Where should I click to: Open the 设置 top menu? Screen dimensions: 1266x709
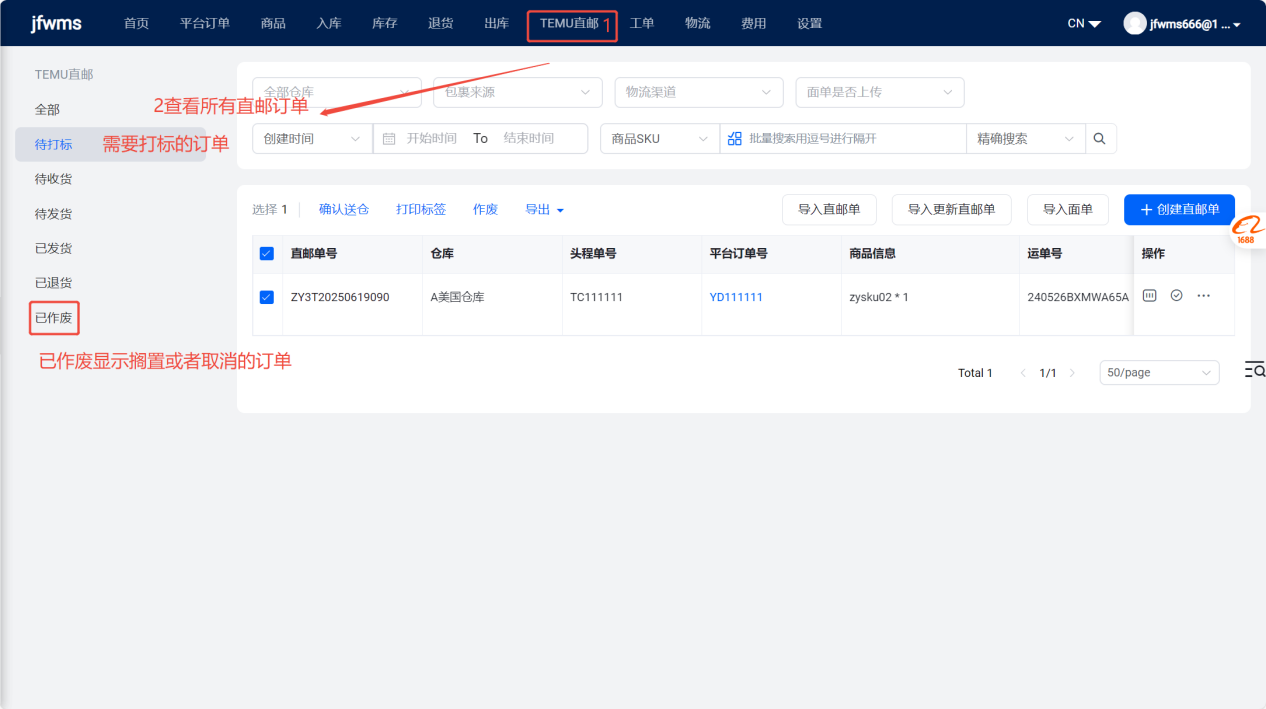[x=810, y=23]
